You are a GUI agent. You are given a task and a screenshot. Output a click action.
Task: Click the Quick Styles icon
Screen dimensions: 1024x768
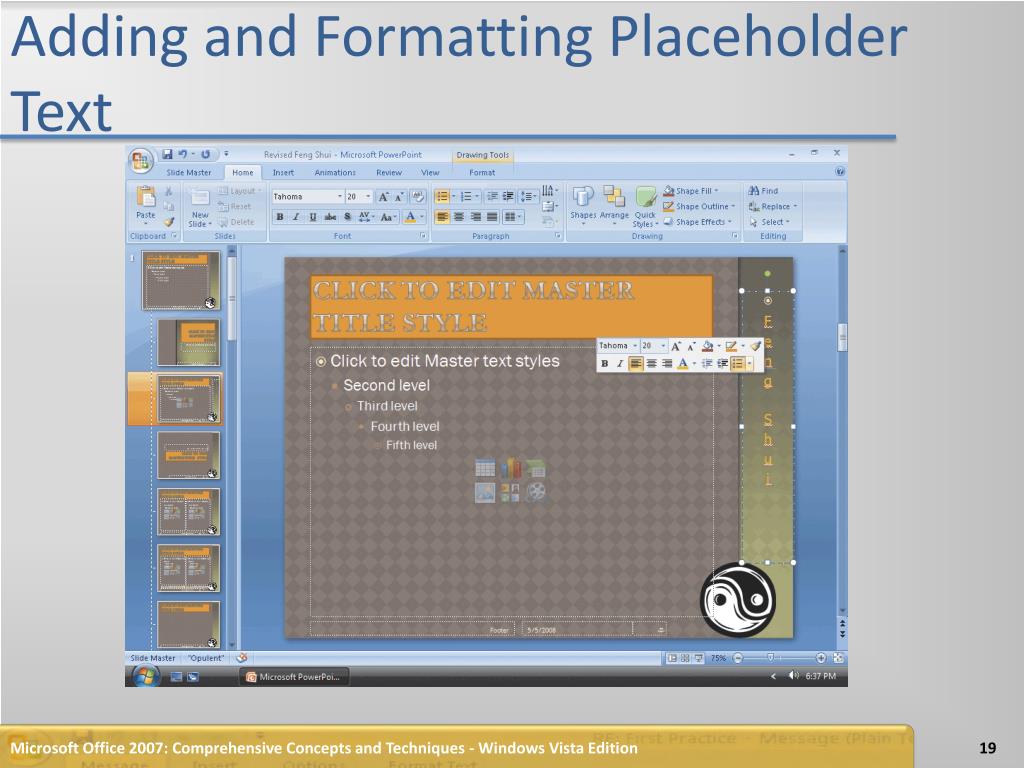pyautogui.click(x=645, y=197)
